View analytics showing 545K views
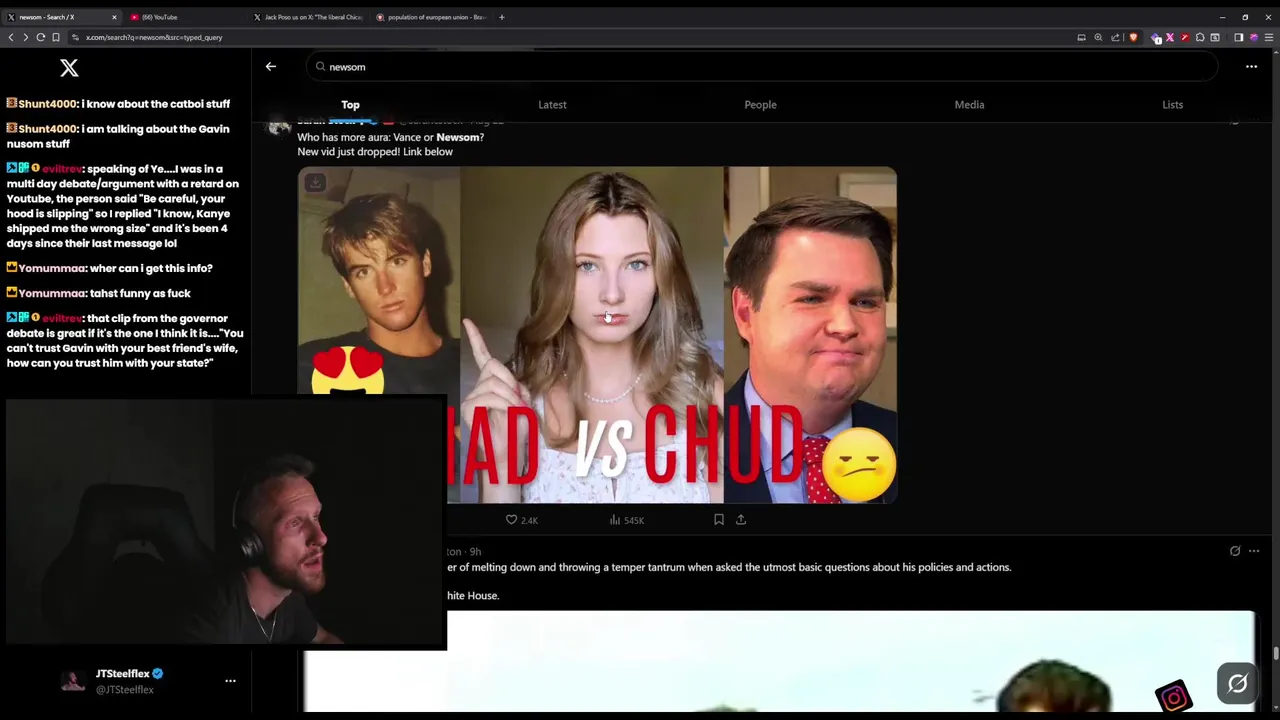1280x720 pixels. (627, 520)
